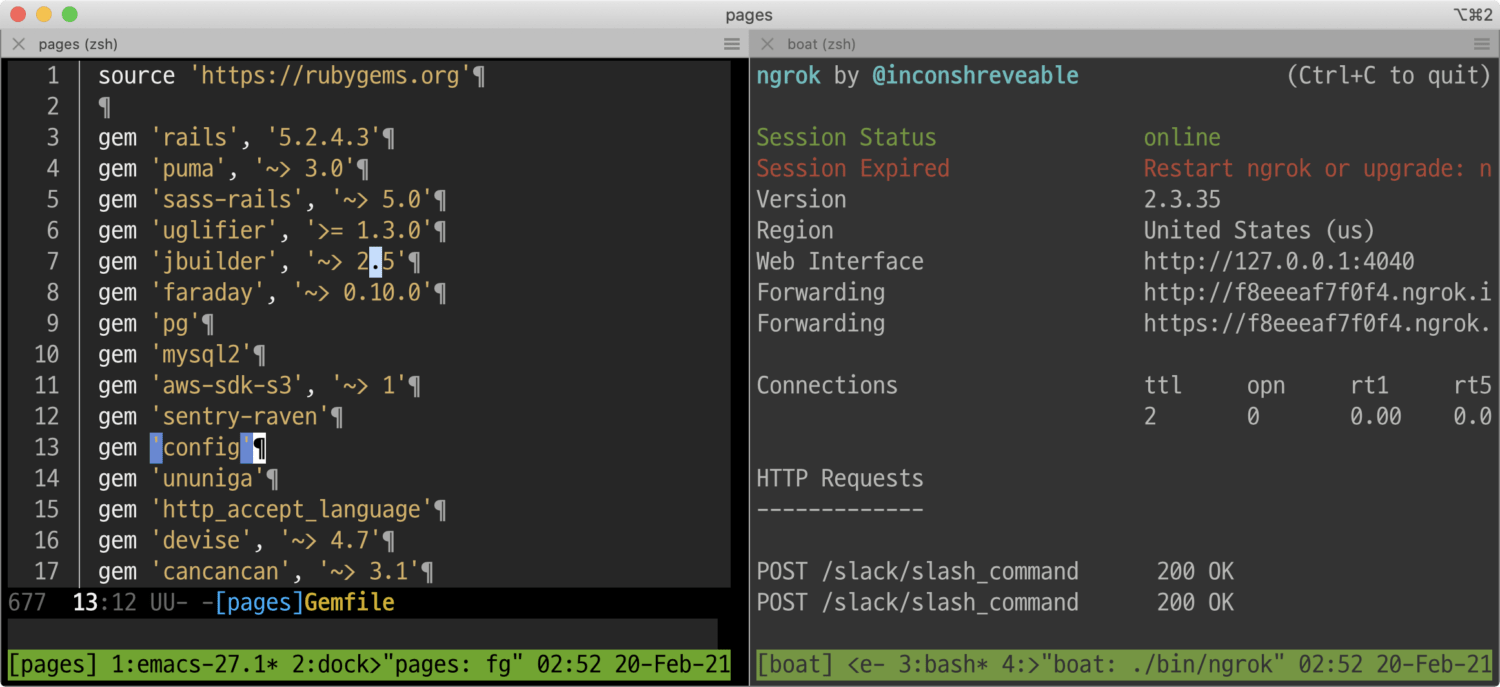Image resolution: width=1500 pixels, height=687 pixels.
Task: Click the 'devise' gem name
Action: 202,541
